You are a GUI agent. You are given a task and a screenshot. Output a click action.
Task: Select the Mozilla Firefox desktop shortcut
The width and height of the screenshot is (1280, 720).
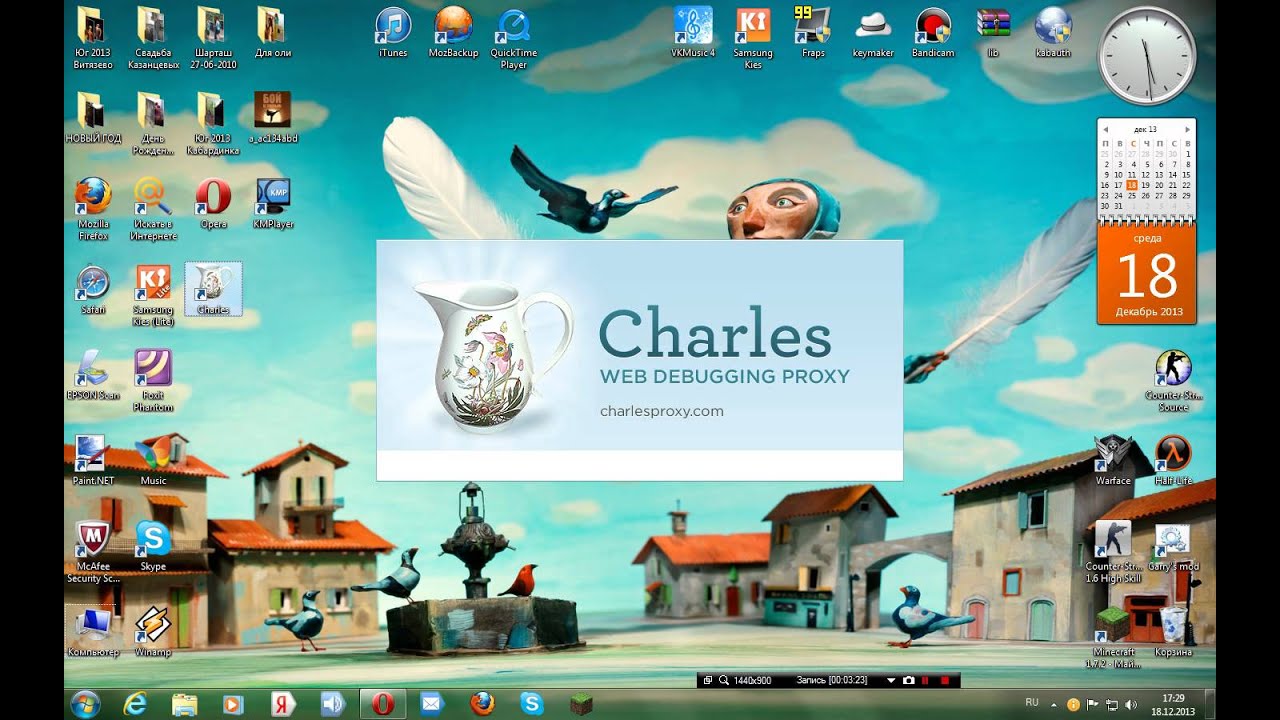coord(93,210)
